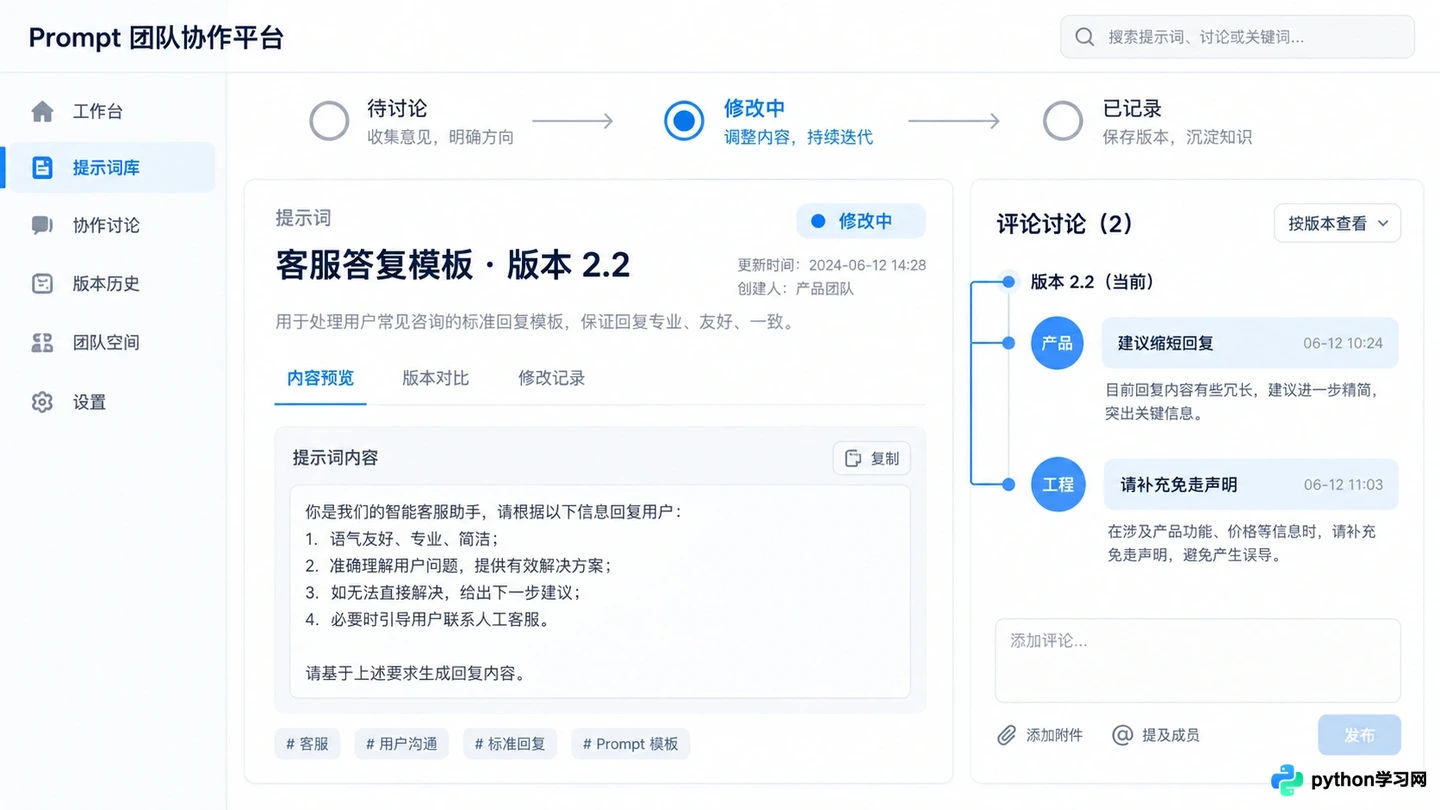Click the chat bubble icon for 协作讨论
Image resolution: width=1440 pixels, height=810 pixels.
(42, 225)
